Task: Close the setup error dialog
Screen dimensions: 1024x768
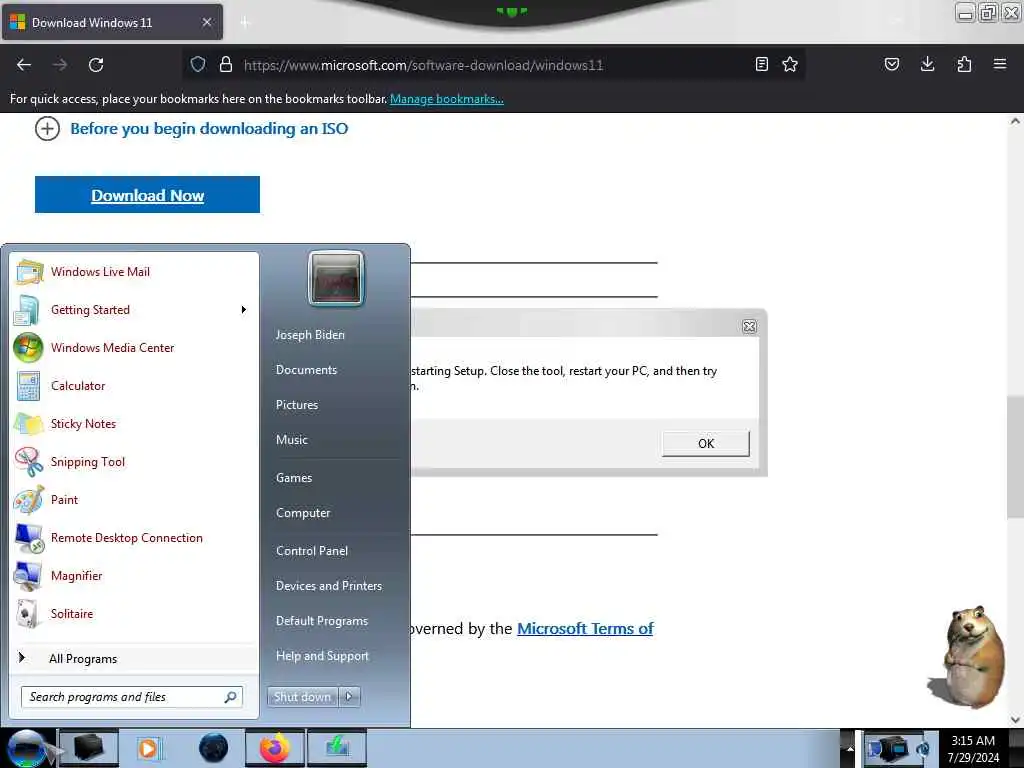Action: (x=749, y=327)
